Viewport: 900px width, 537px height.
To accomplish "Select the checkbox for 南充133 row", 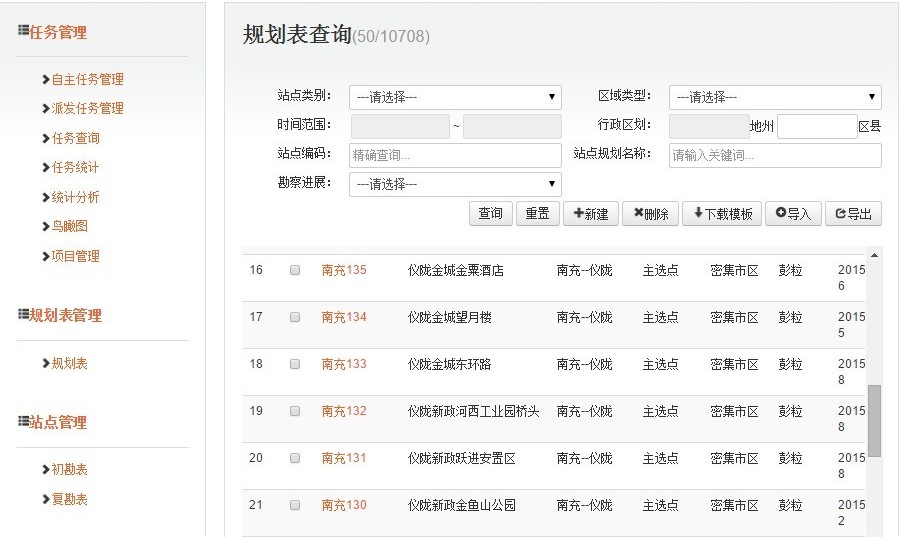I will [x=295, y=364].
